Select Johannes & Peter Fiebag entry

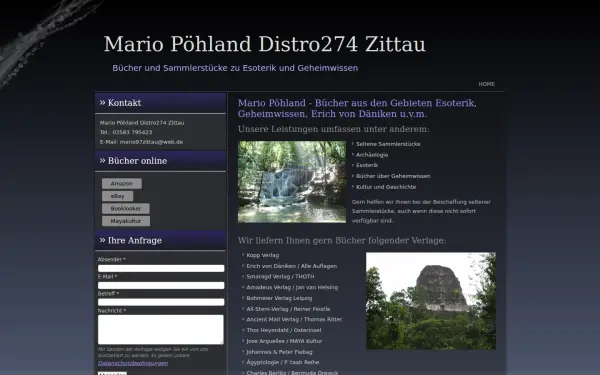[279, 352]
